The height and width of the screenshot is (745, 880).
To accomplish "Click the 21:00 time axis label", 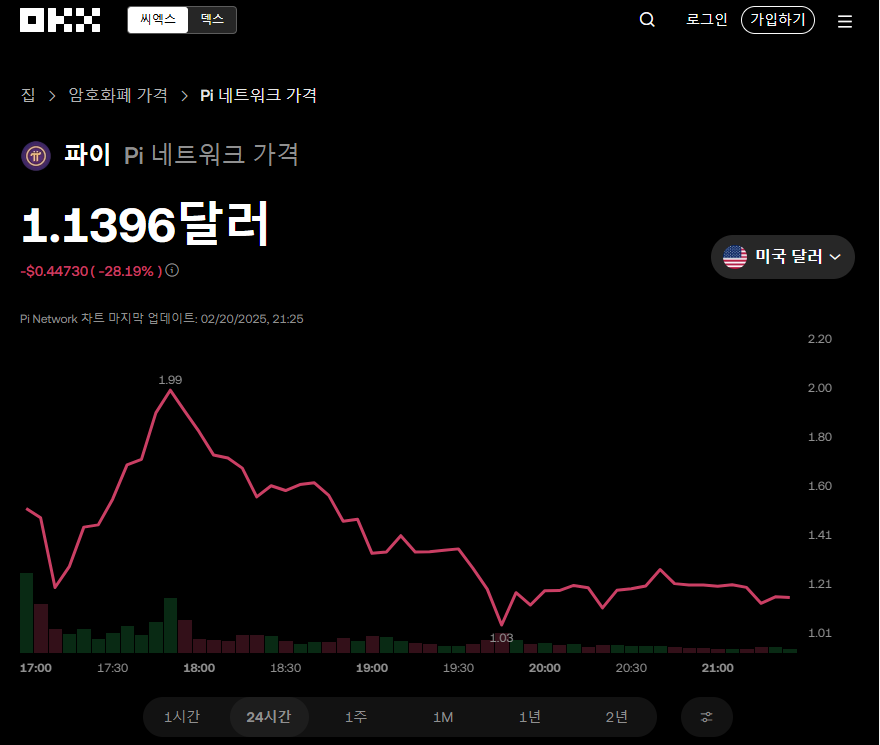I will [x=718, y=668].
